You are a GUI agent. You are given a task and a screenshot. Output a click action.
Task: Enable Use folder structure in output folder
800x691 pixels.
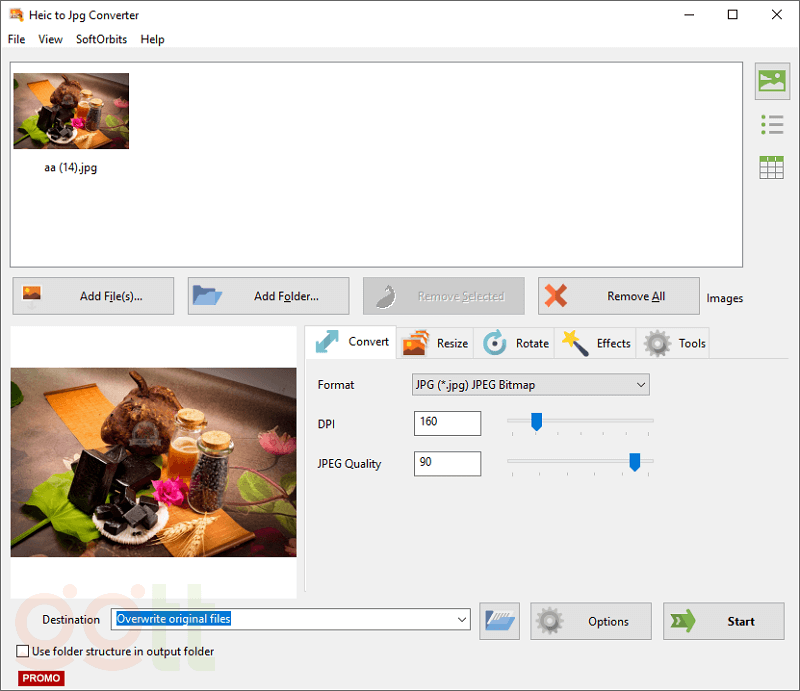coord(23,652)
